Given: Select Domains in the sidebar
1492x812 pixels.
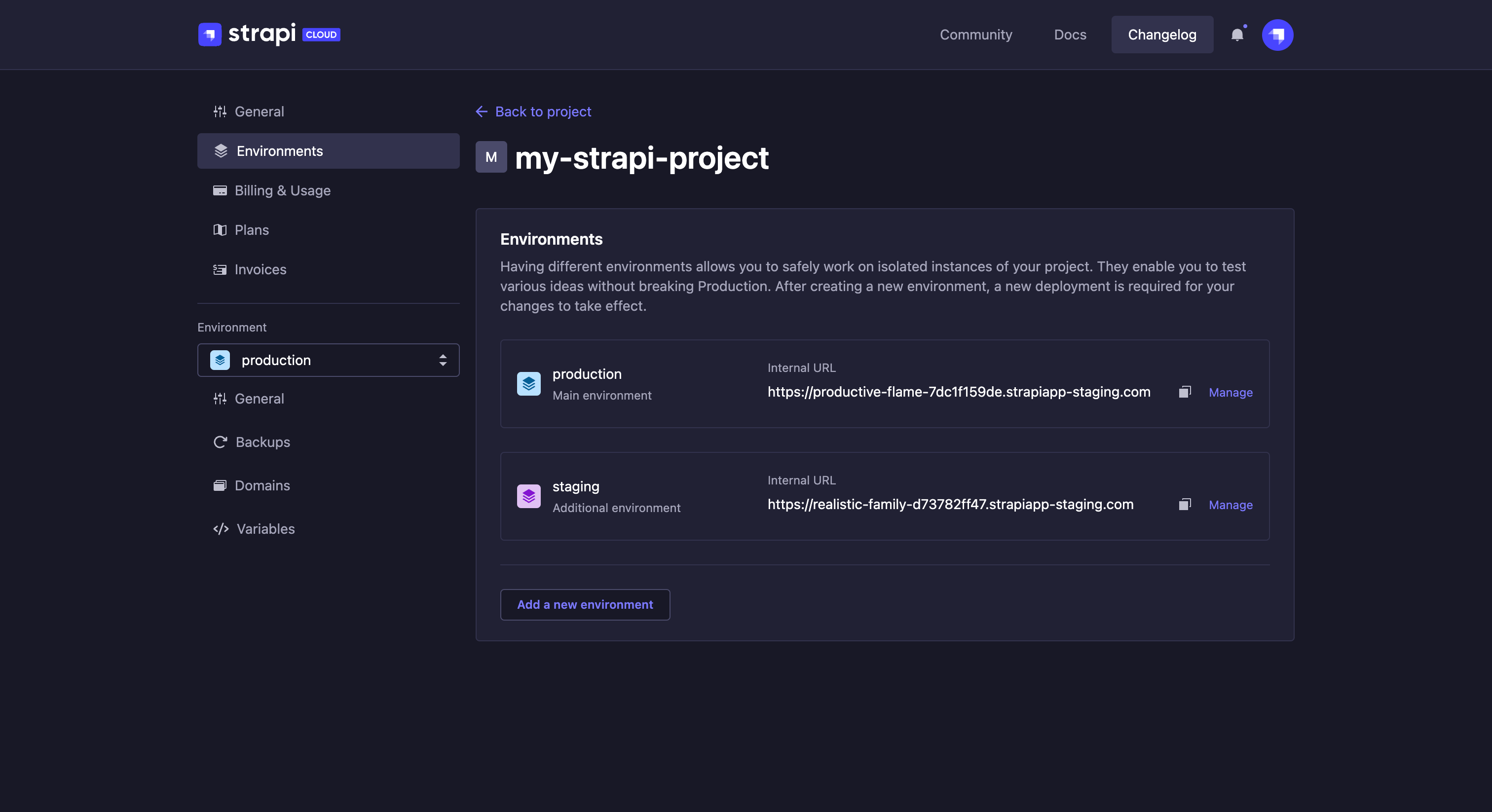Looking at the screenshot, I should pyautogui.click(x=262, y=485).
